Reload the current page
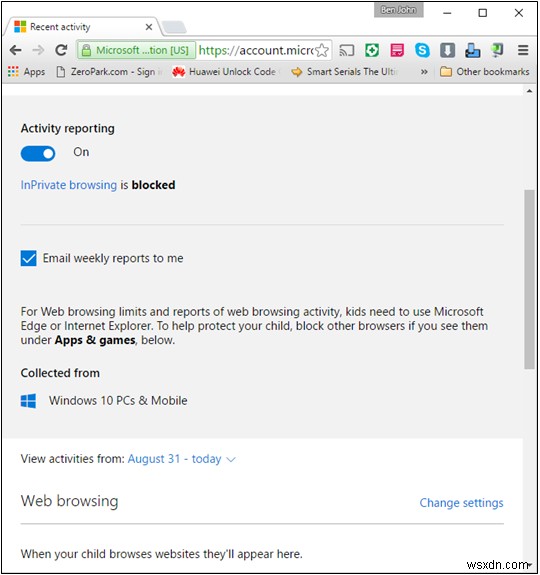Viewport: 540px width, 575px height. pyautogui.click(x=61, y=50)
